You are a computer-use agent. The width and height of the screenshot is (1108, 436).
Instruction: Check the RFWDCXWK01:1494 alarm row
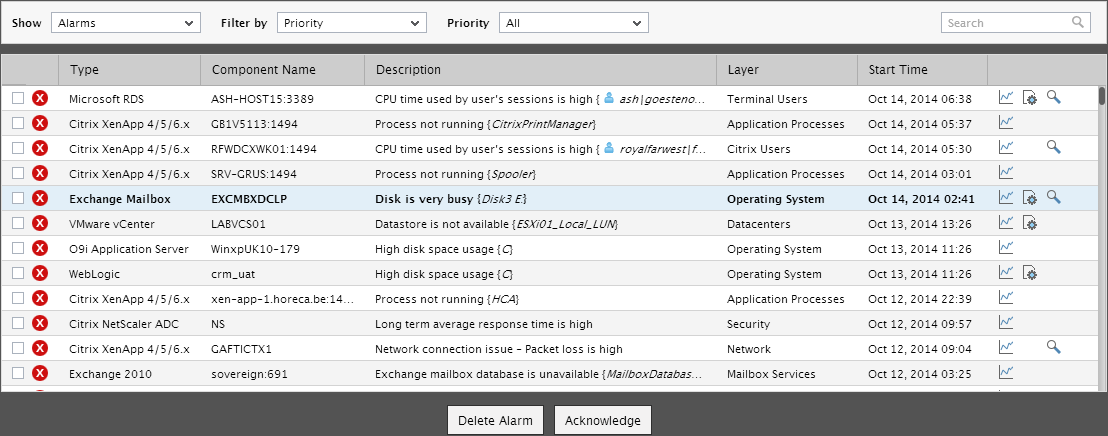coord(18,148)
